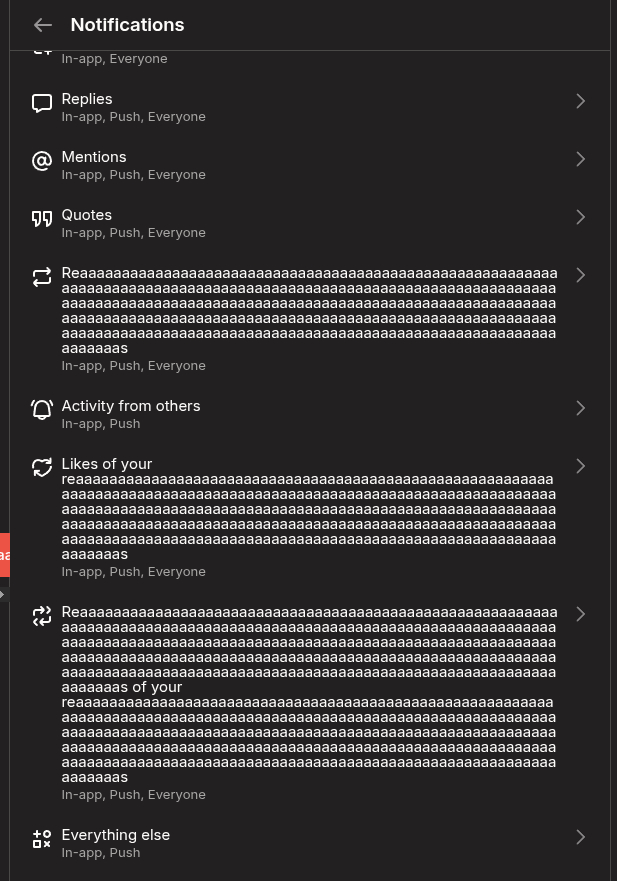Open Mentions settings via its chevron
The width and height of the screenshot is (617, 881).
click(x=580, y=159)
